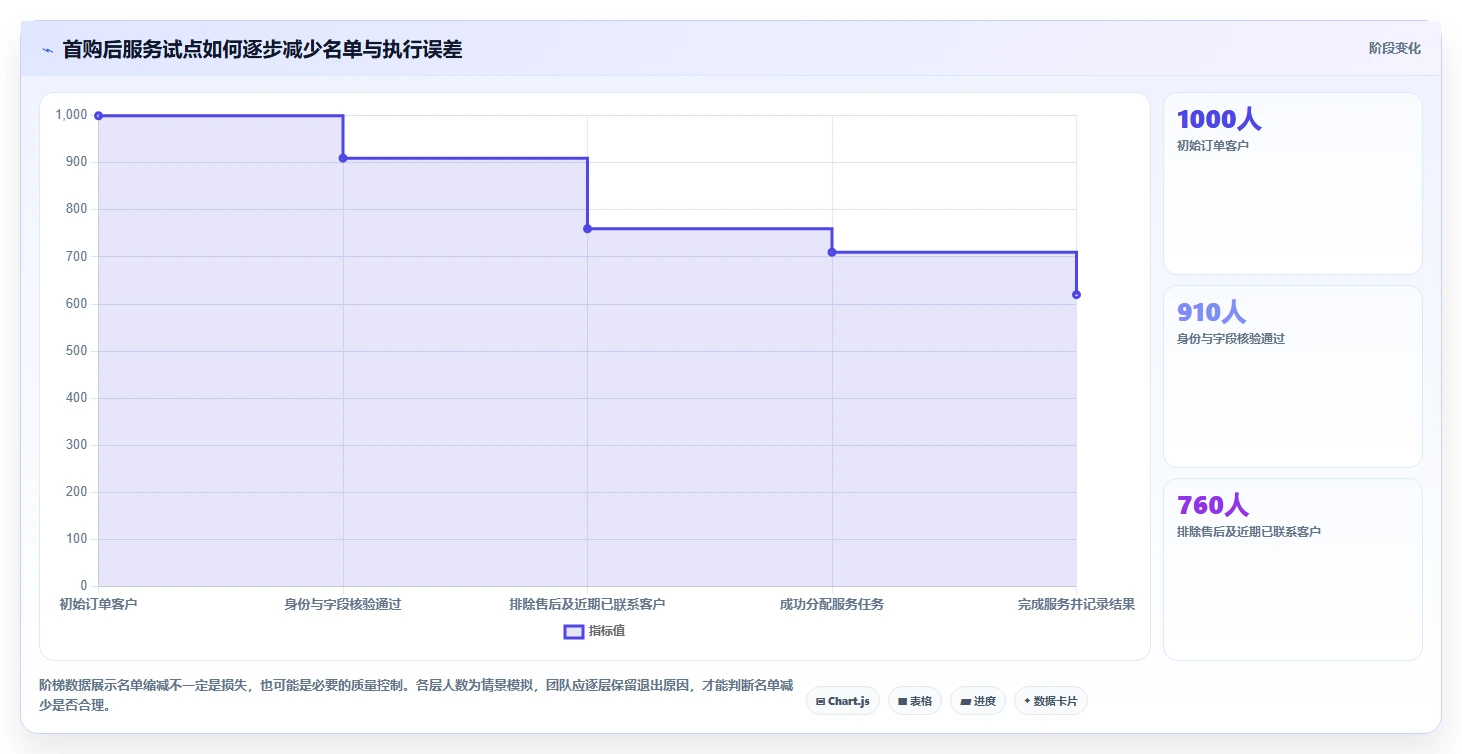The image size is (1462, 754).
Task: Click the 710 data point on chart
Action: [832, 252]
